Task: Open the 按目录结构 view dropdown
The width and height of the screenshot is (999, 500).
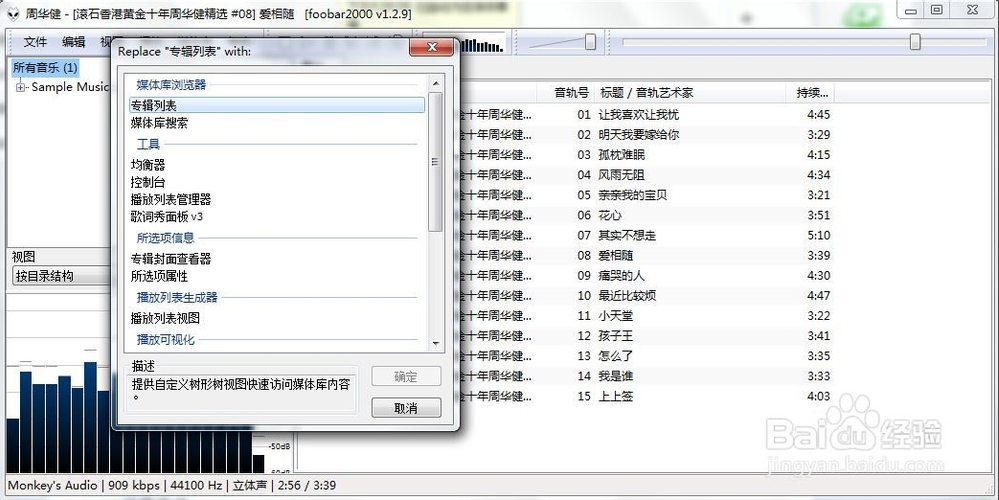Action: pos(61,276)
